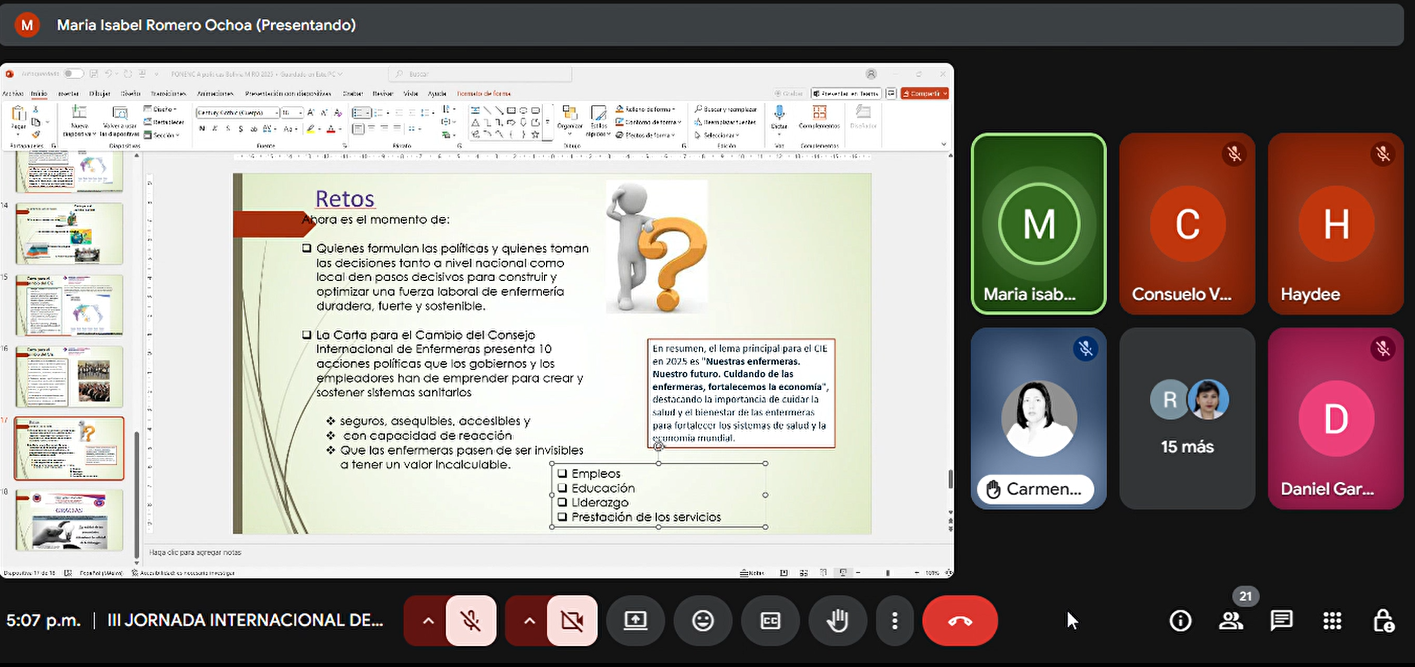
Task: Toggle closed captions in Meet
Action: click(770, 621)
